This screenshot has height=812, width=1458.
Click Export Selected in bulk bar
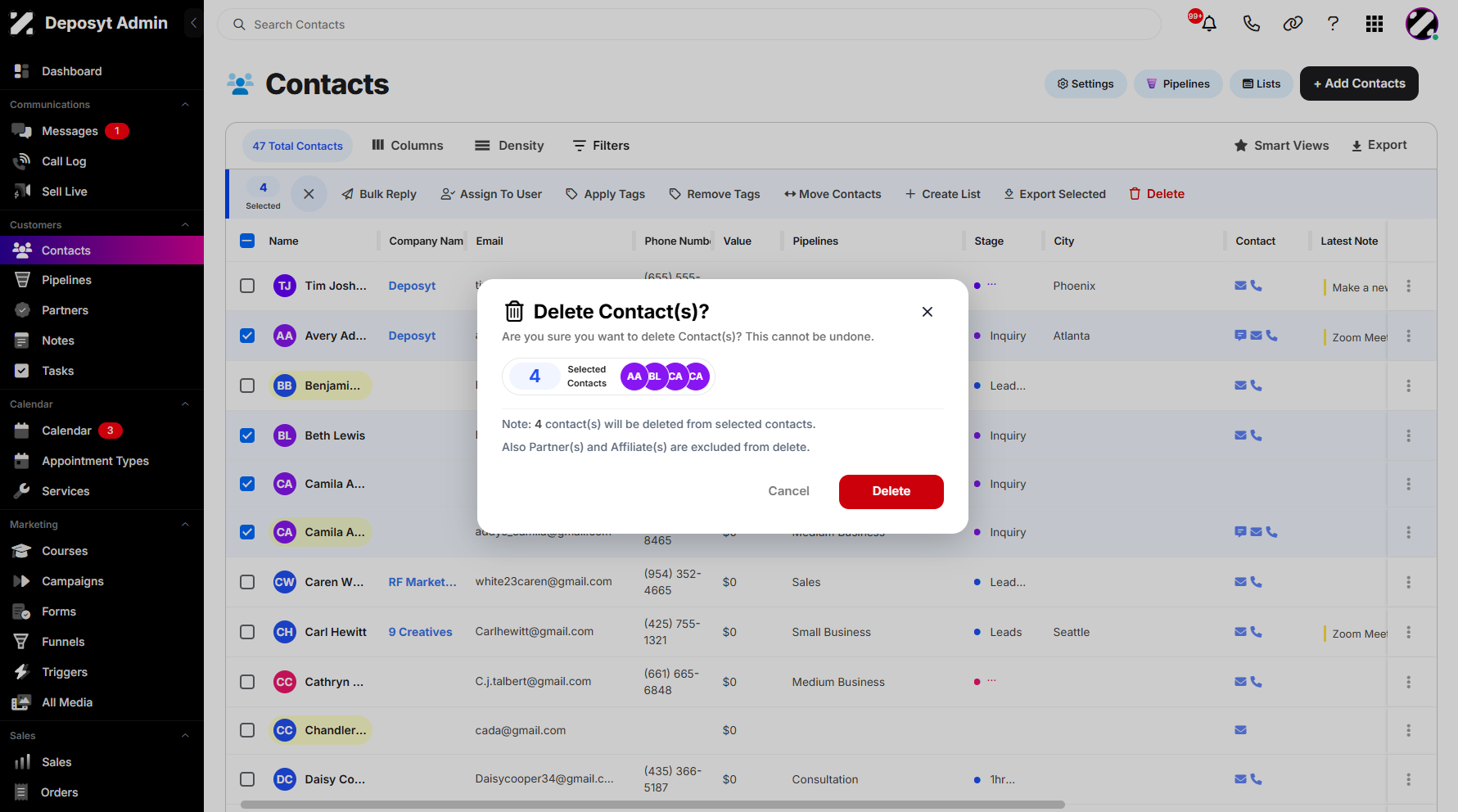(1054, 194)
